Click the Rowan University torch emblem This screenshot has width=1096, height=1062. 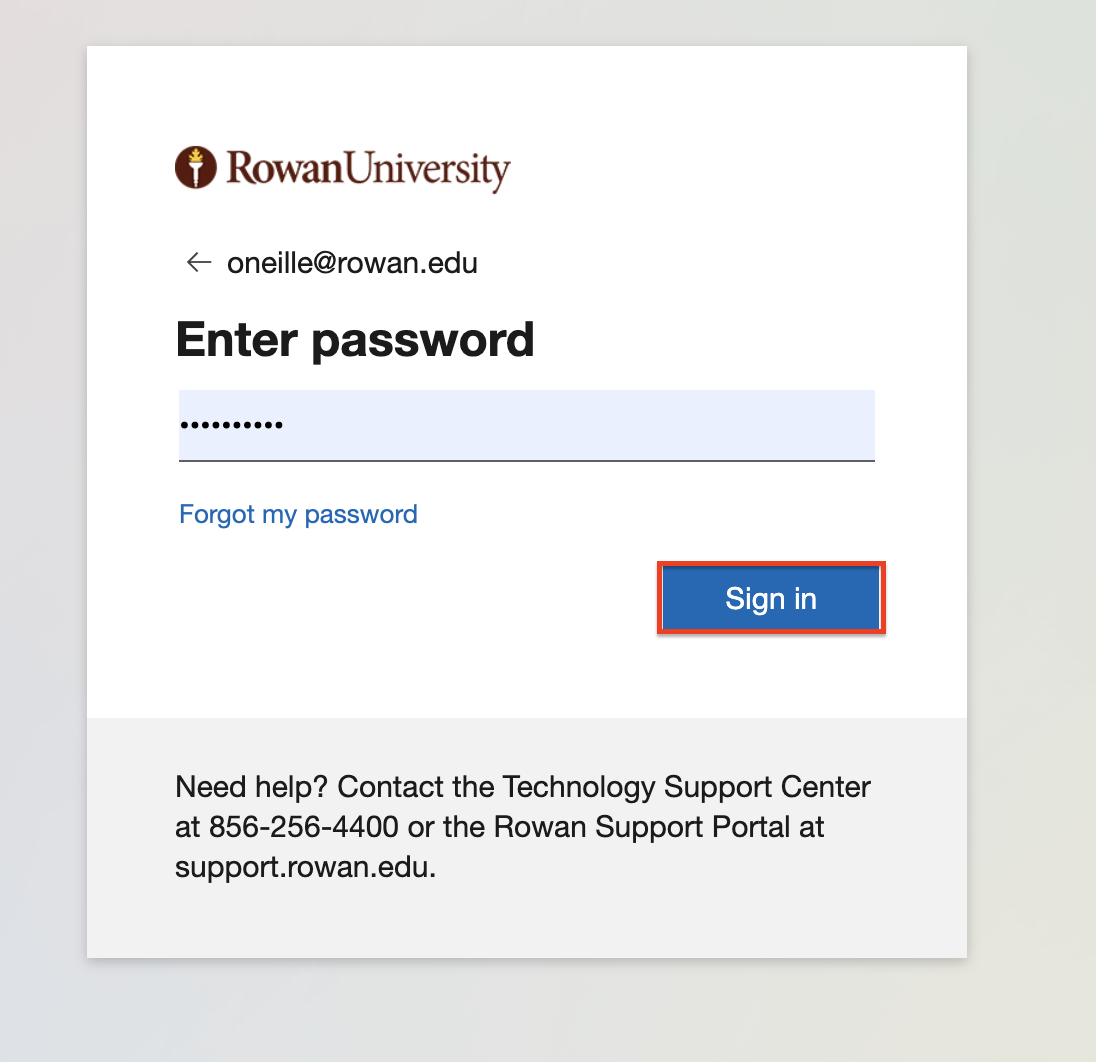tap(196, 167)
